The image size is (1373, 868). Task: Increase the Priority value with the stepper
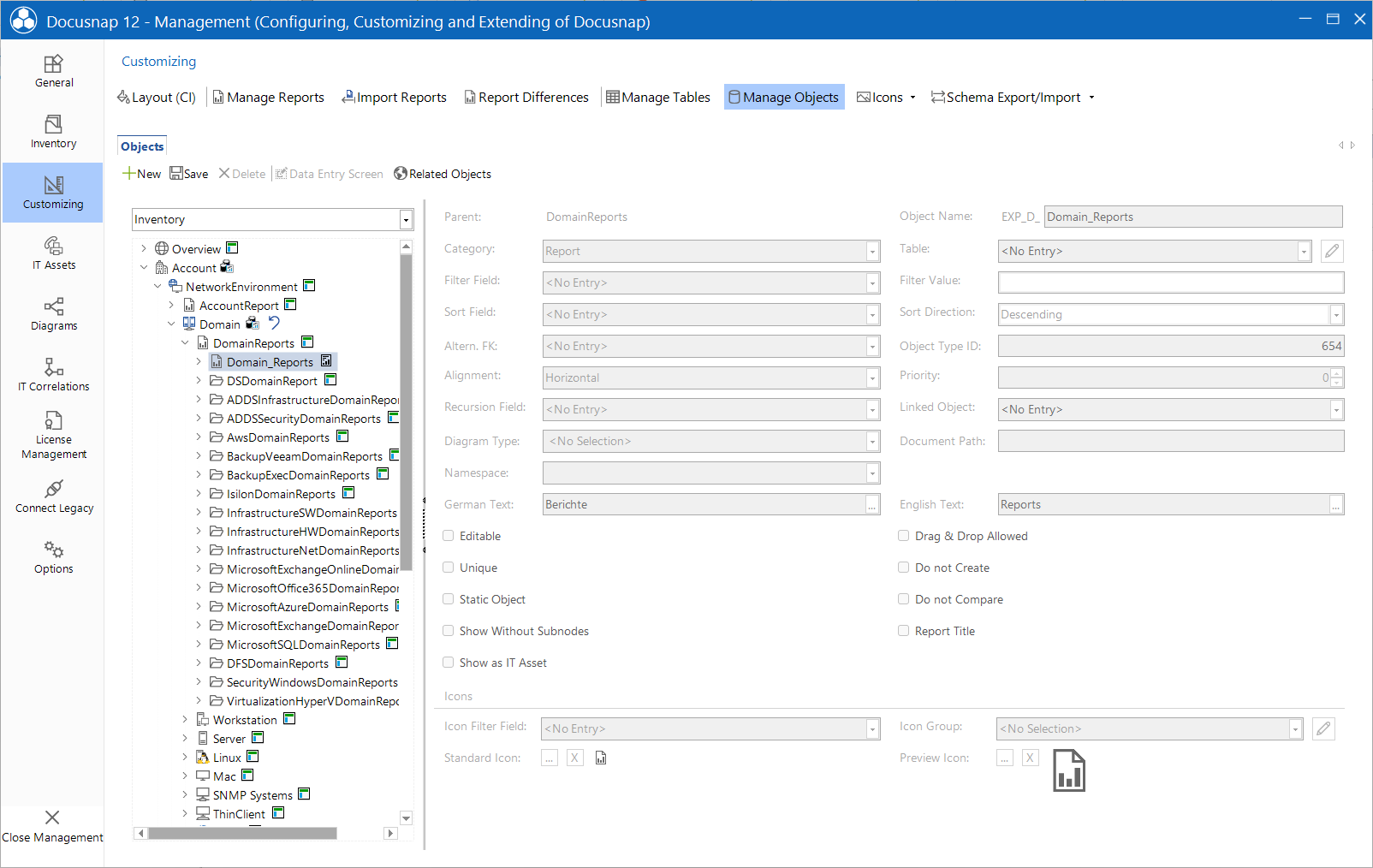point(1337,373)
